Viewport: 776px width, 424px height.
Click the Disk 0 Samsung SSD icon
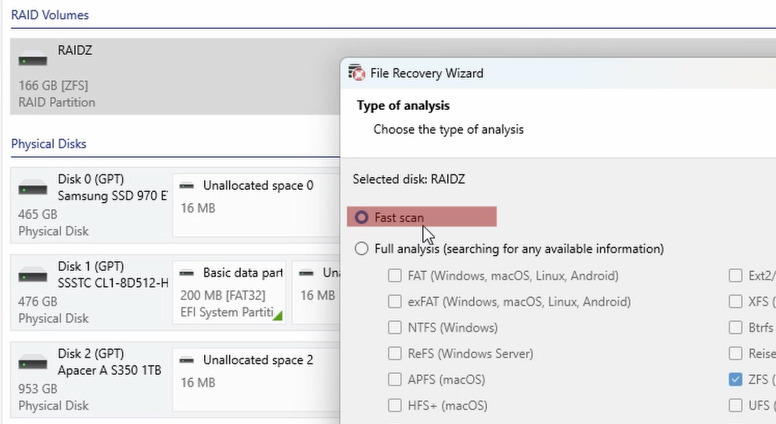tap(33, 188)
